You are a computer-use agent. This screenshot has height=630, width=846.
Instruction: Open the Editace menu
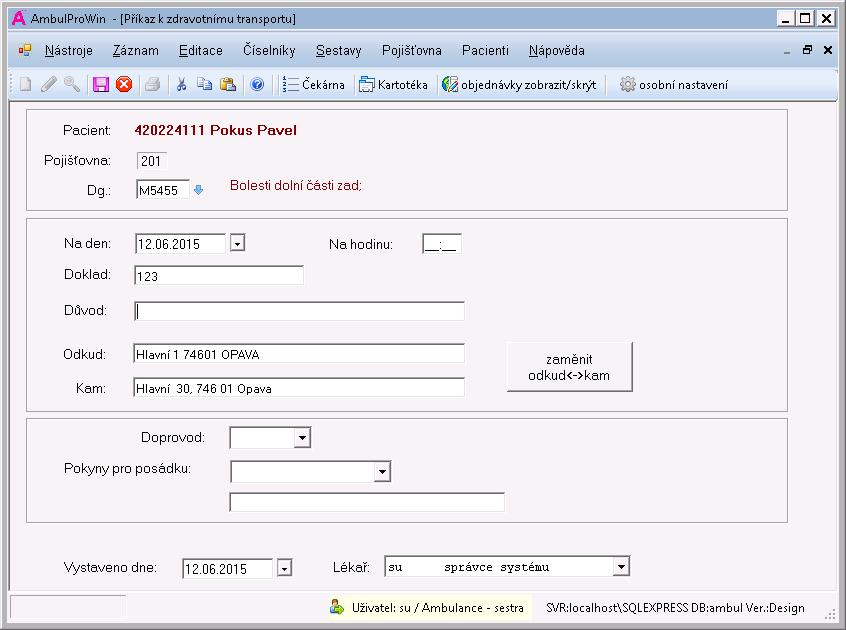coord(201,50)
